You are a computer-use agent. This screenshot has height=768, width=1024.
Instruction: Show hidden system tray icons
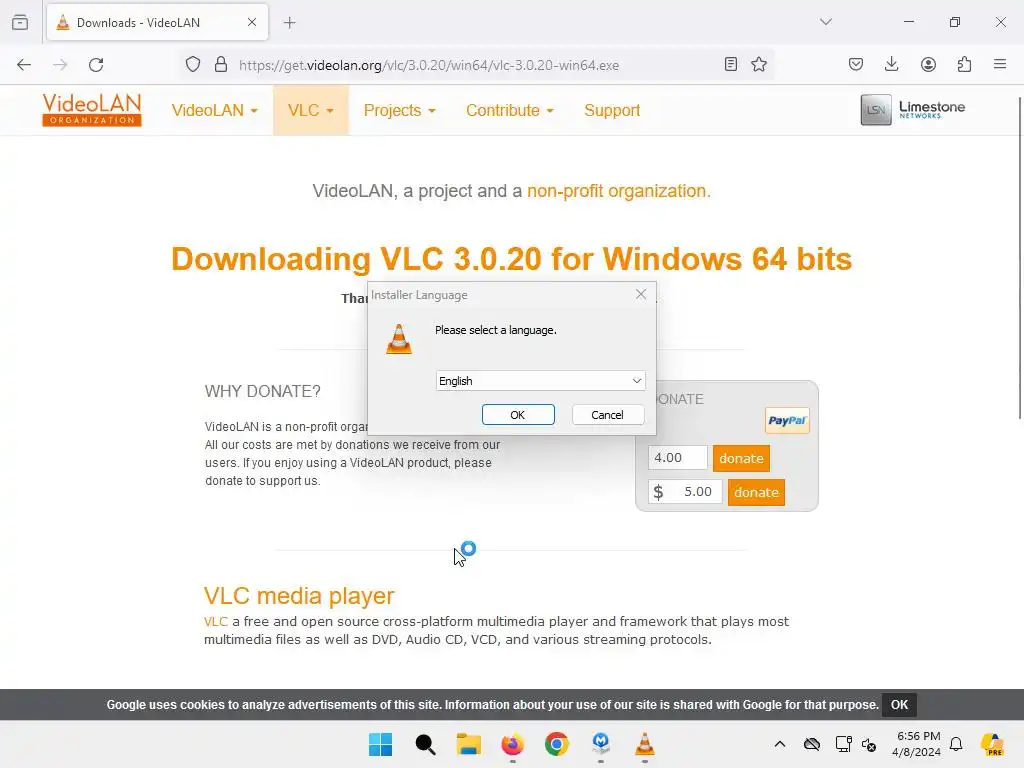(x=780, y=744)
